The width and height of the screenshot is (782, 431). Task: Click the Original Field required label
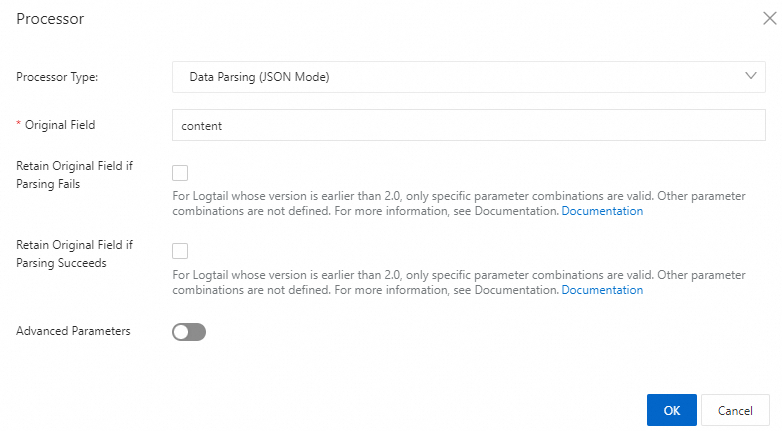(55, 125)
